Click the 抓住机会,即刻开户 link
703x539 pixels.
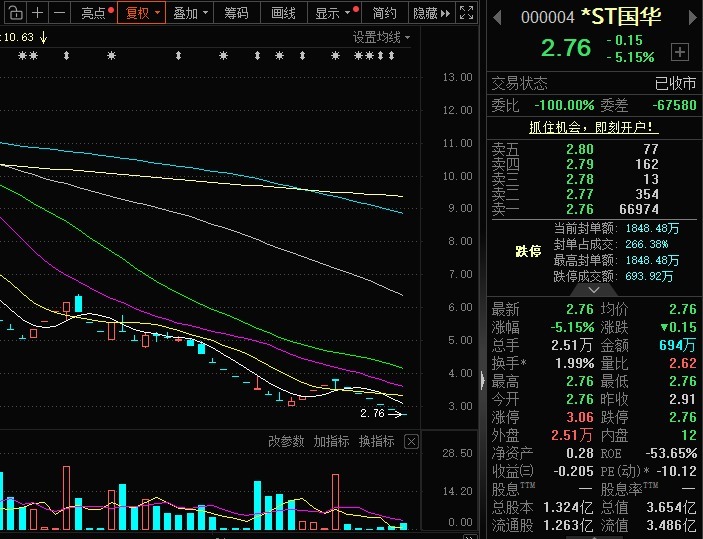pos(594,127)
